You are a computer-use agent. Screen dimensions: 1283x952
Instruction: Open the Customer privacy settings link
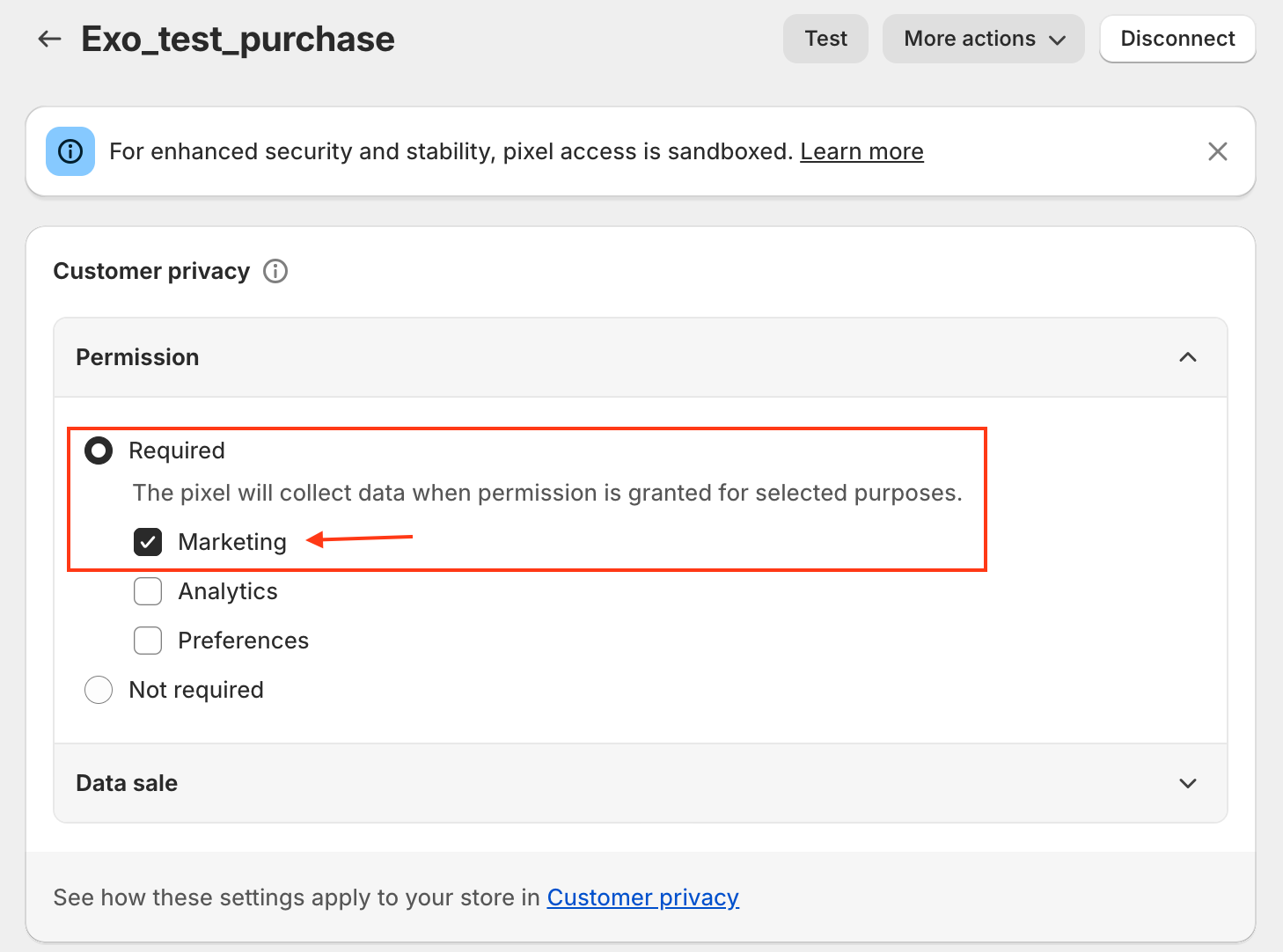[642, 897]
